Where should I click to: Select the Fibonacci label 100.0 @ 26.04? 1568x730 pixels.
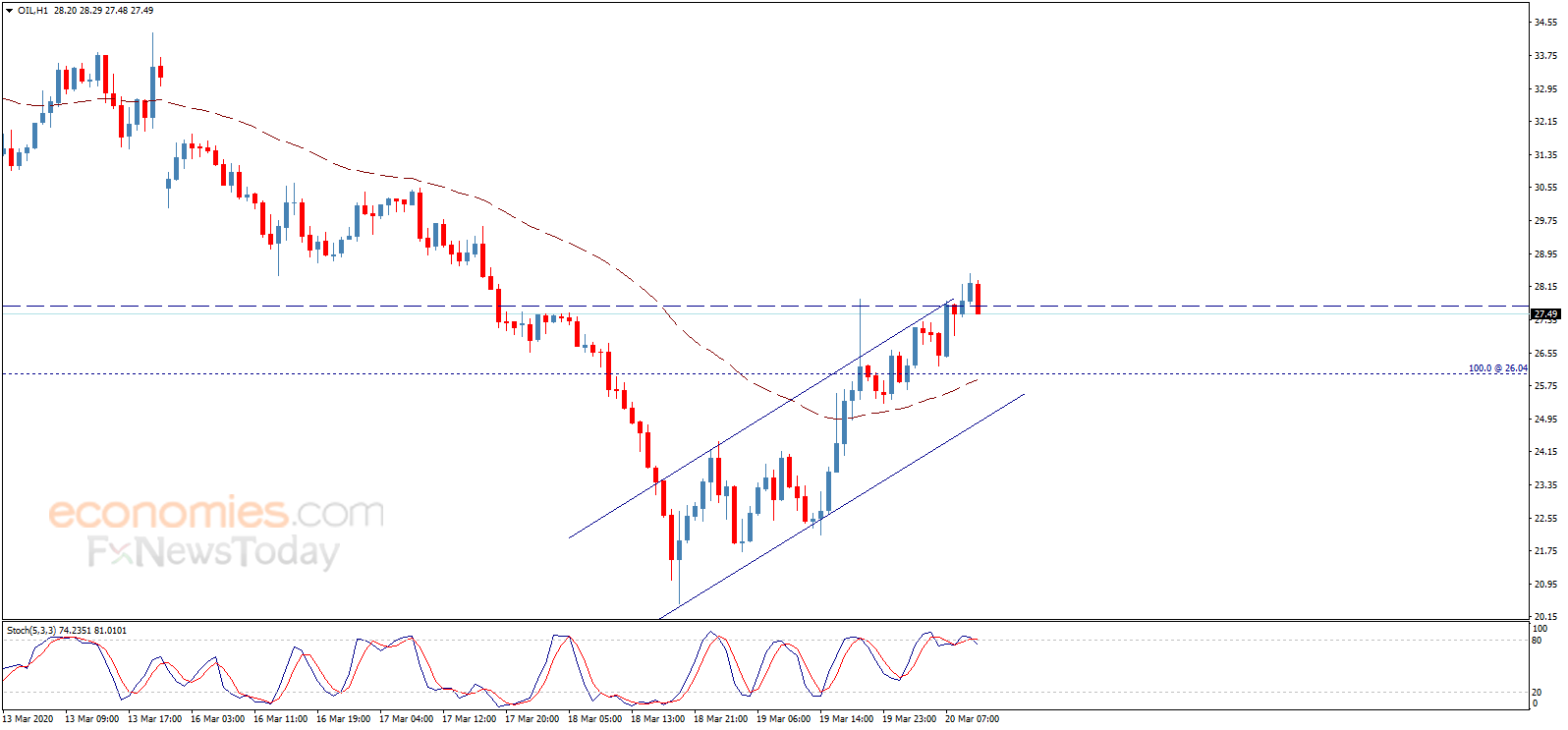pos(1497,368)
